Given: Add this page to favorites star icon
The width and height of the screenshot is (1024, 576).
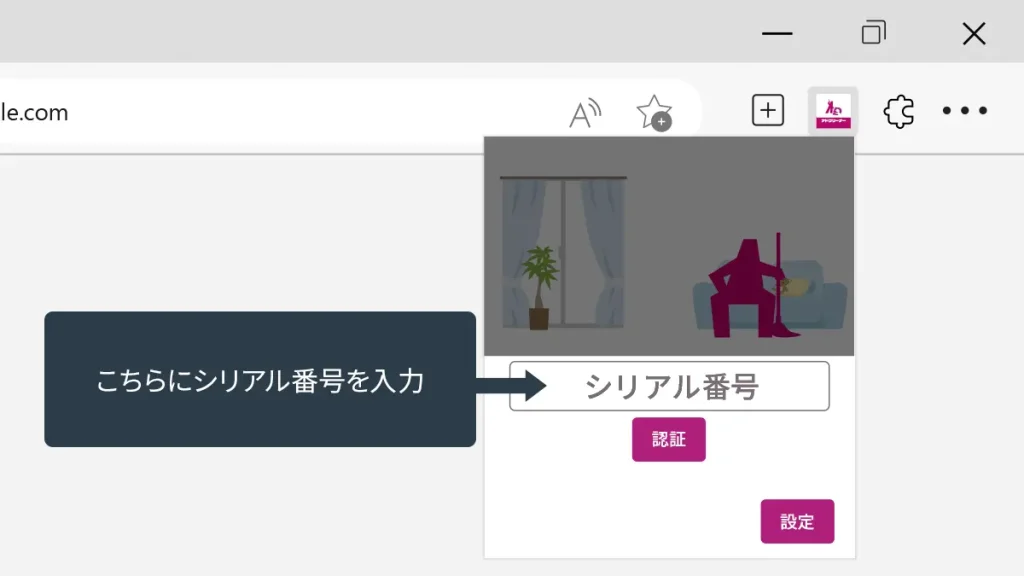Looking at the screenshot, I should tap(654, 112).
